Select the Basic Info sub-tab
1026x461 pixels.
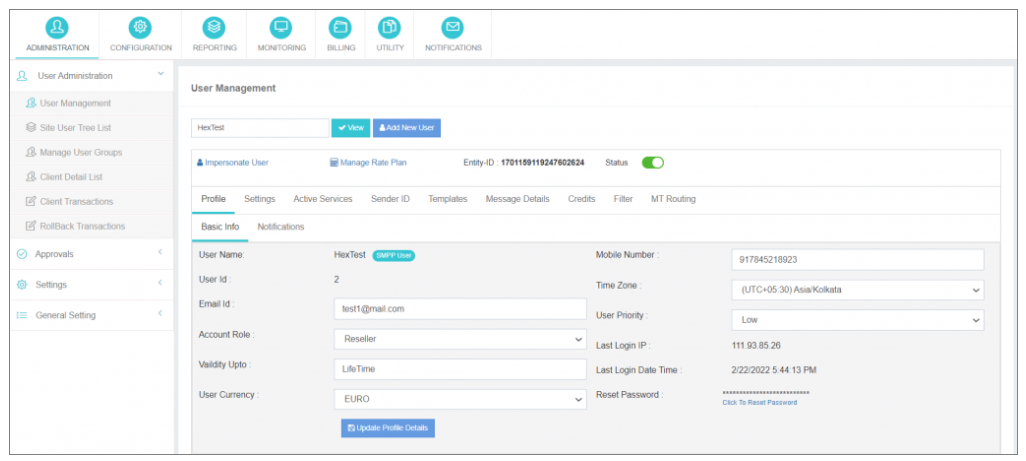(220, 228)
